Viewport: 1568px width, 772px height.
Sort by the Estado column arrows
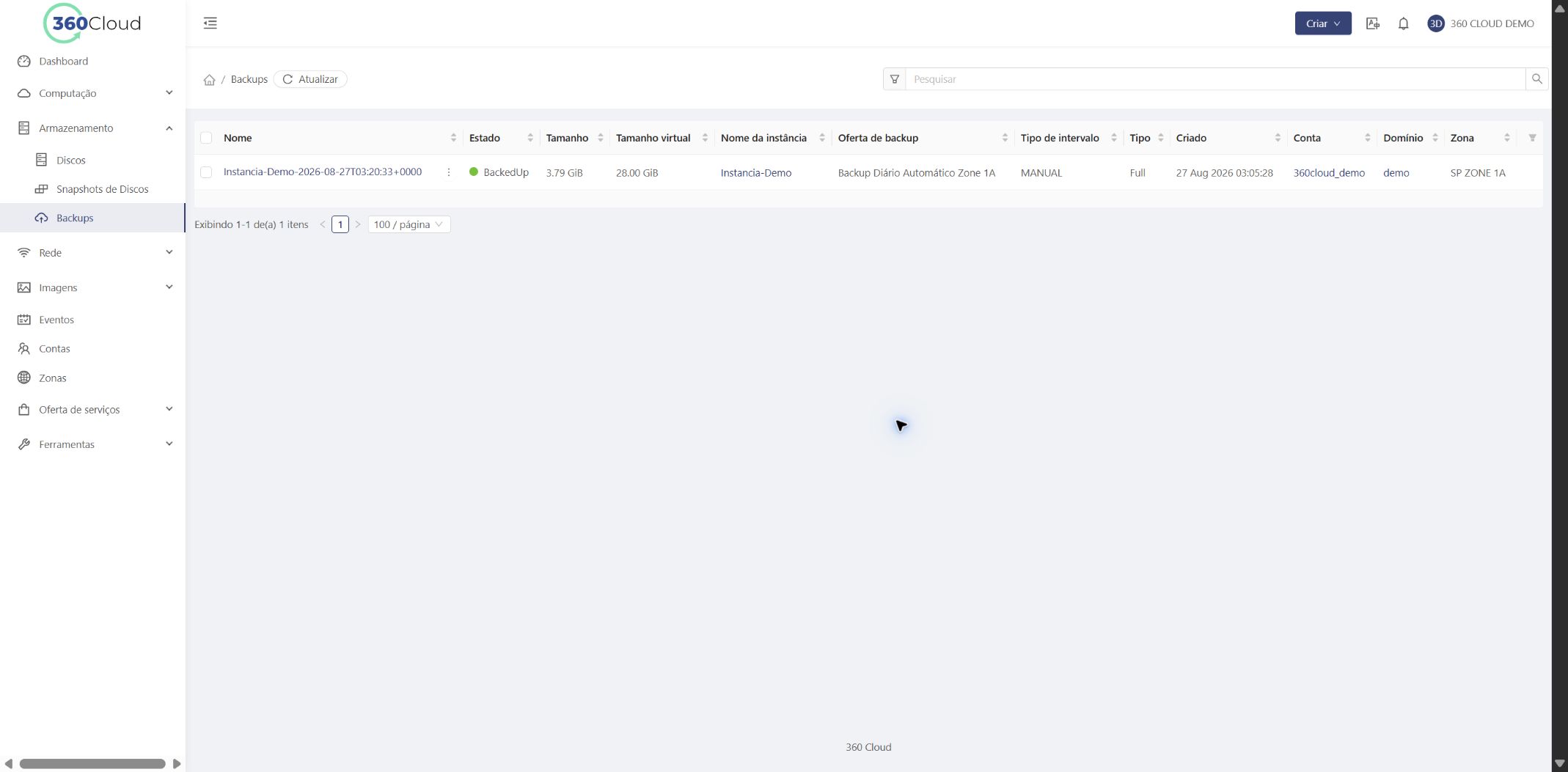tap(530, 138)
